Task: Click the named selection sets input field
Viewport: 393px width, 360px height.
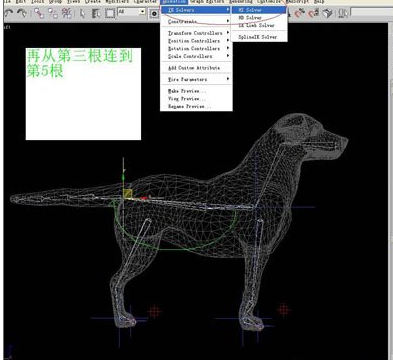Action: tap(371, 12)
